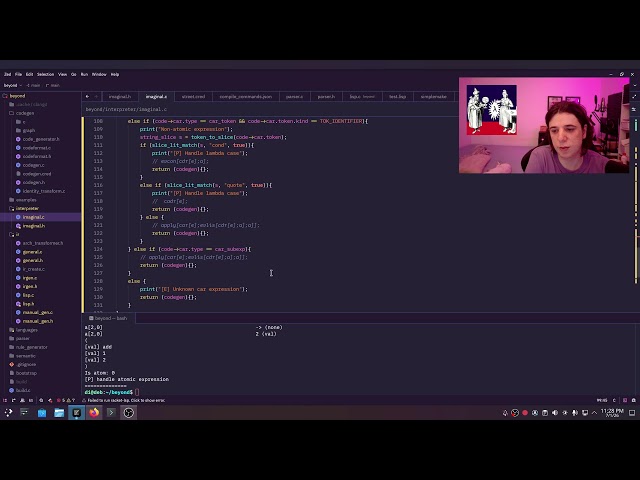Open the Edit menu

tap(29, 74)
